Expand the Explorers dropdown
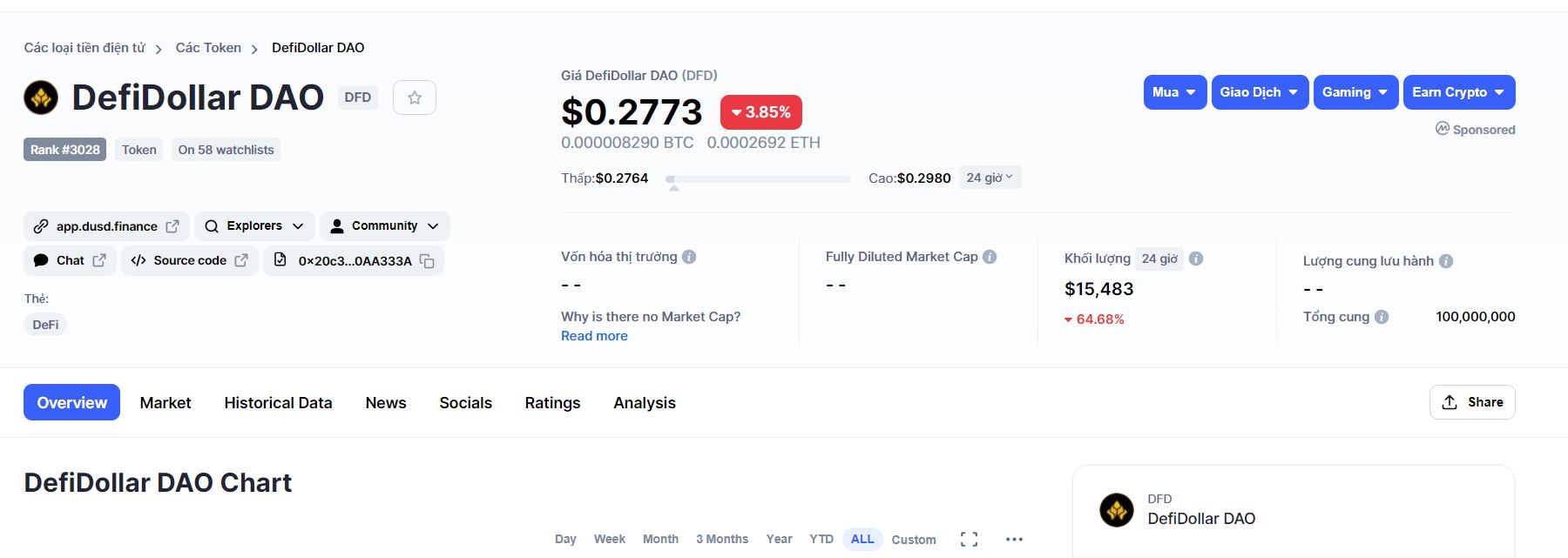 254,226
